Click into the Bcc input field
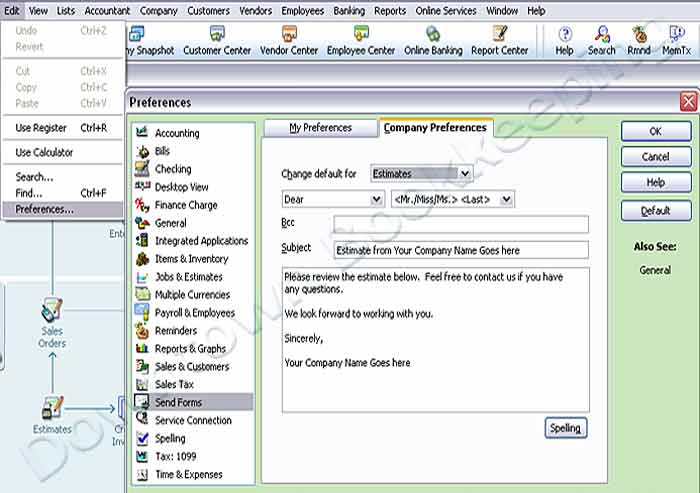 tap(461, 224)
